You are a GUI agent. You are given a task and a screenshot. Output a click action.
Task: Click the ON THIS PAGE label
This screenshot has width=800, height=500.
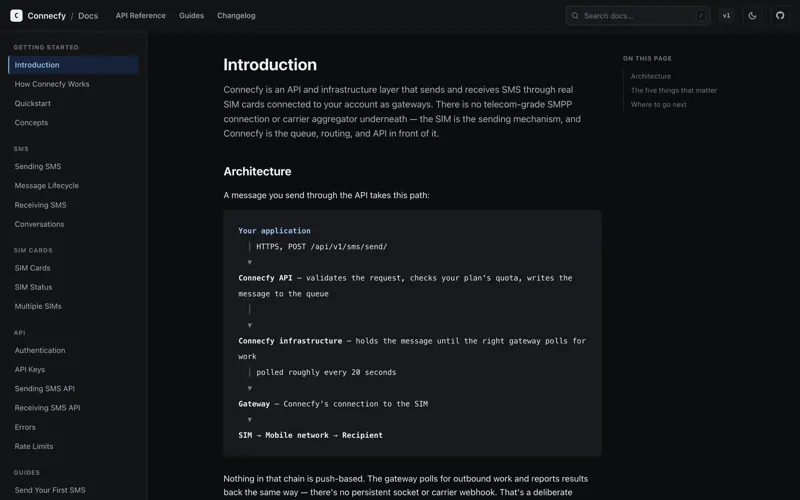[x=647, y=59]
